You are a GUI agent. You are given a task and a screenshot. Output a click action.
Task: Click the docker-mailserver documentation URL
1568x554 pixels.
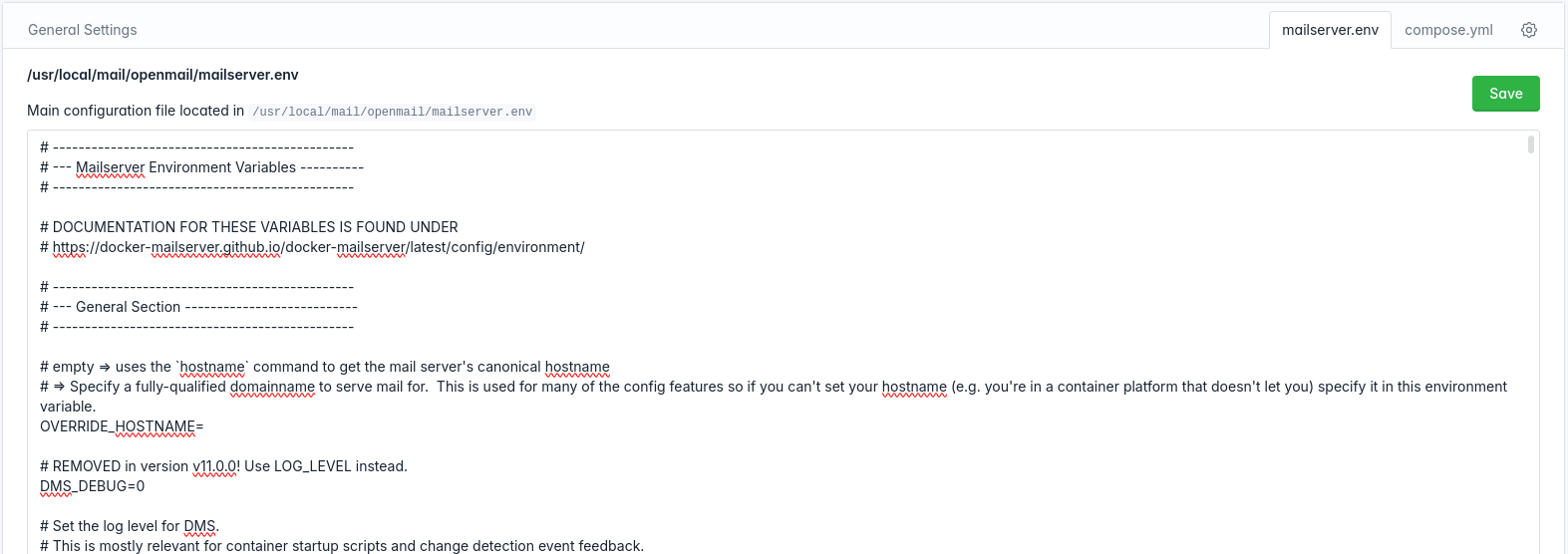(319, 247)
